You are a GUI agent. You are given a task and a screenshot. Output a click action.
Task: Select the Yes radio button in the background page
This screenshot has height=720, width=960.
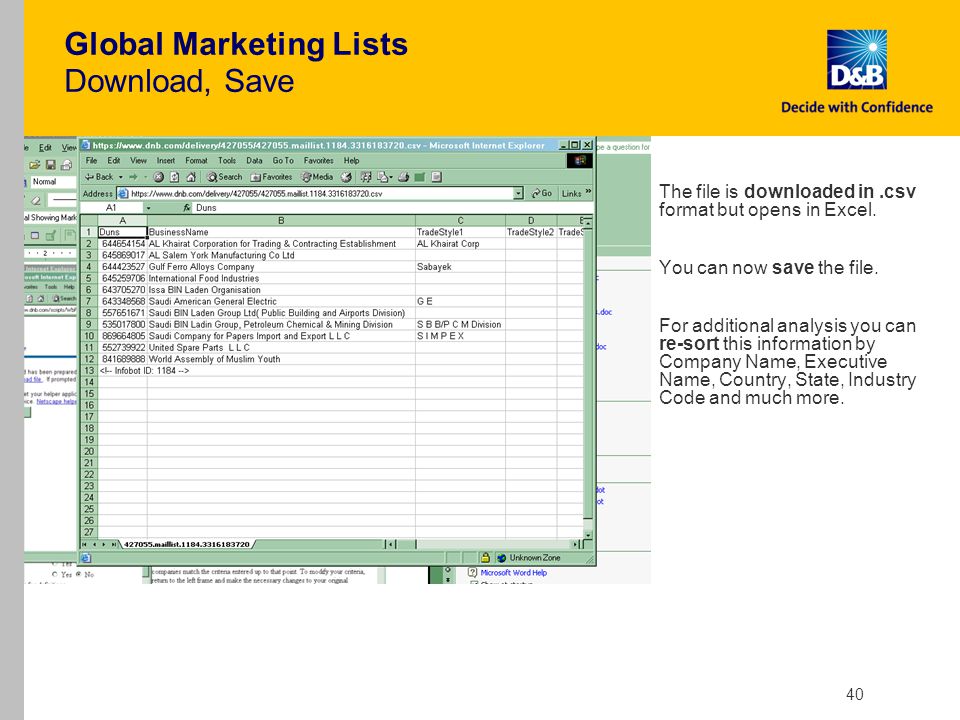[55, 574]
